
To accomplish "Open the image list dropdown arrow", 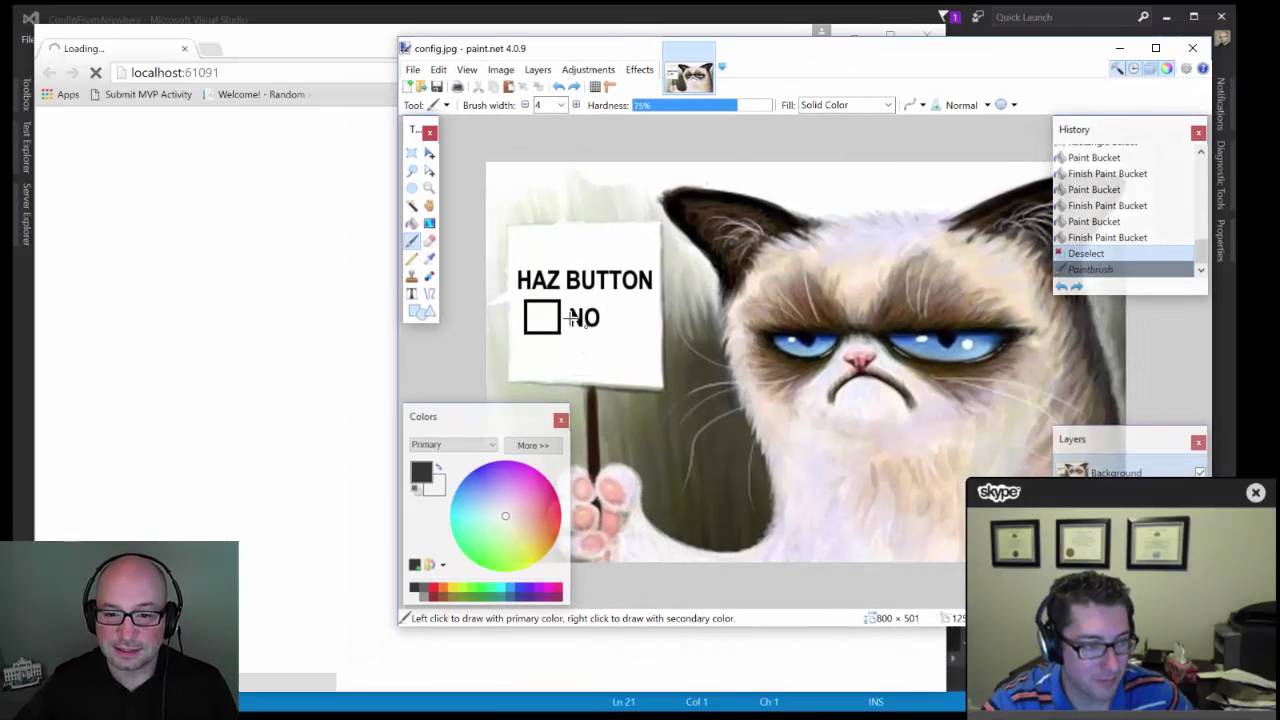I will [x=722, y=68].
